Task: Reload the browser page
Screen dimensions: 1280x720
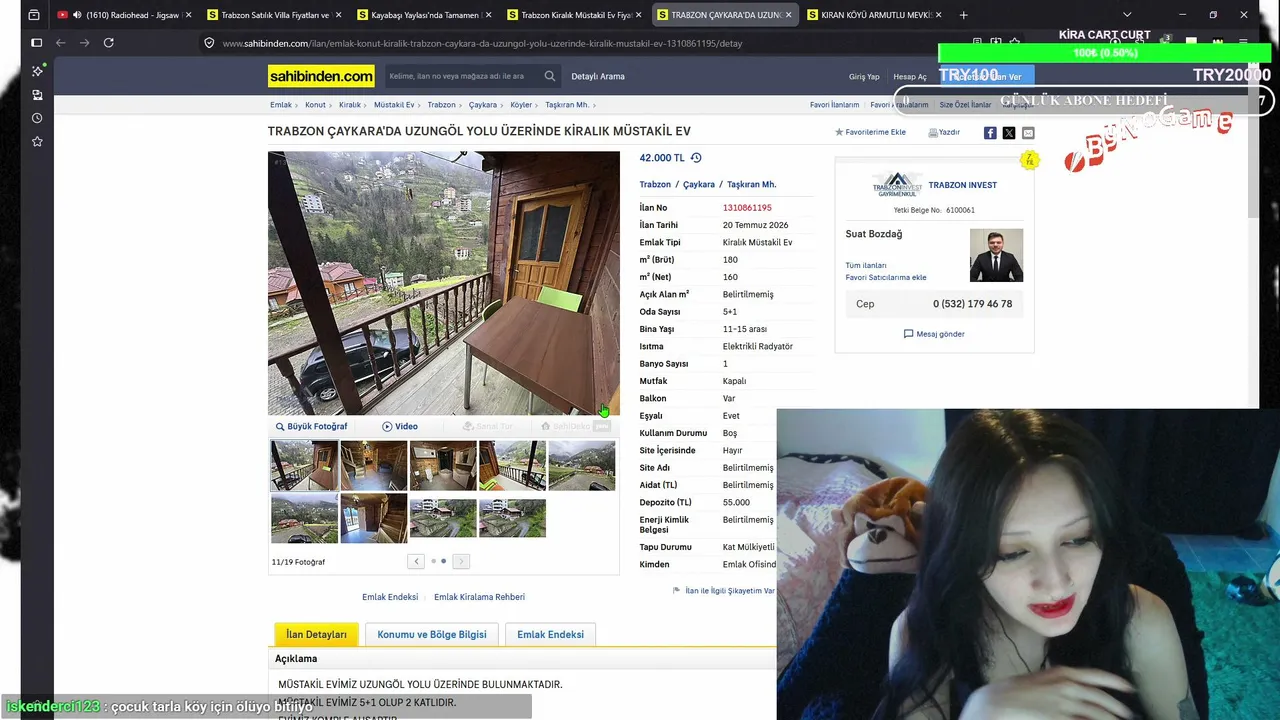Action: tap(108, 43)
